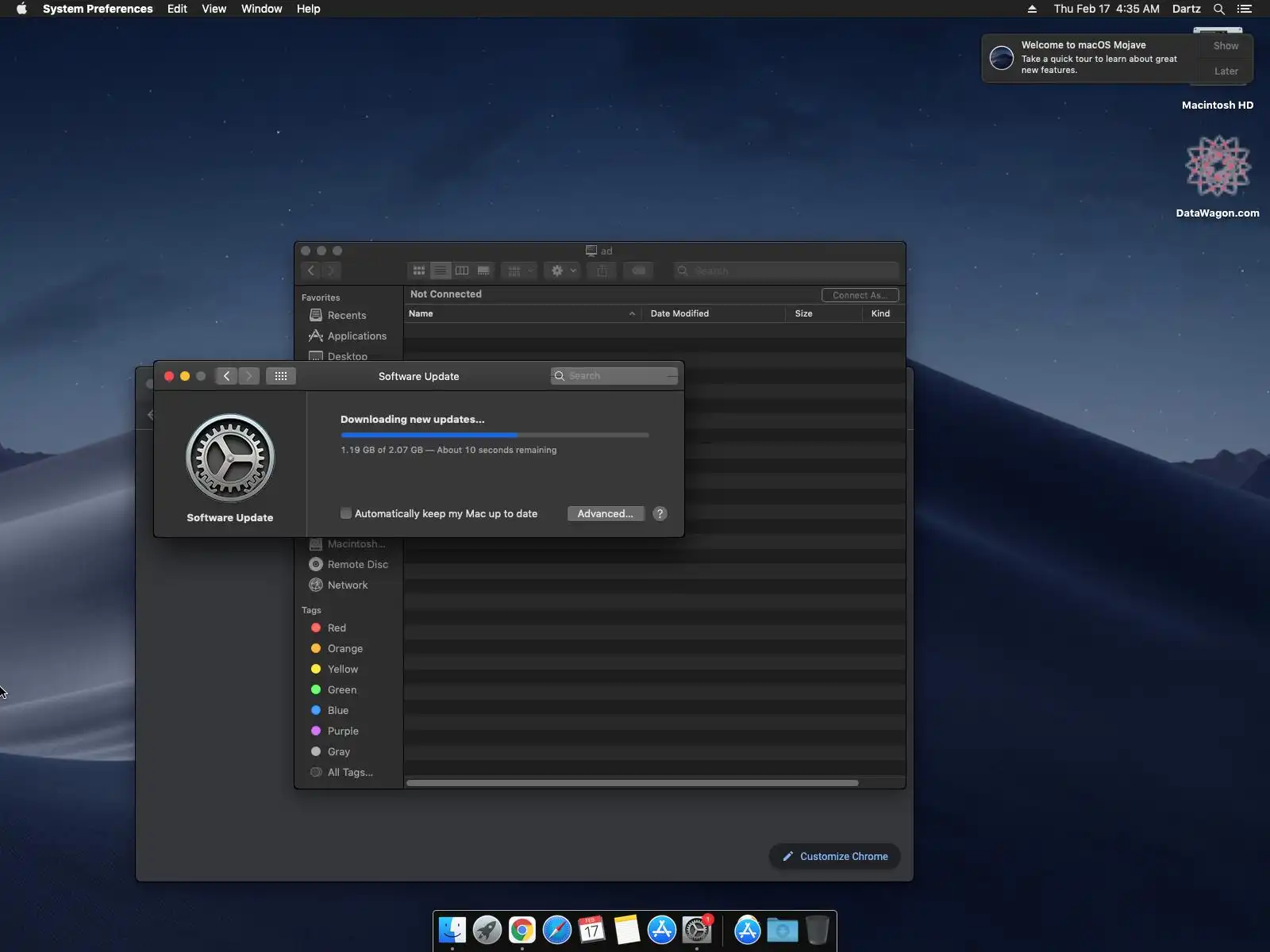1270x952 pixels.
Task: Click Show on the Mojave notification
Action: pyautogui.click(x=1226, y=46)
